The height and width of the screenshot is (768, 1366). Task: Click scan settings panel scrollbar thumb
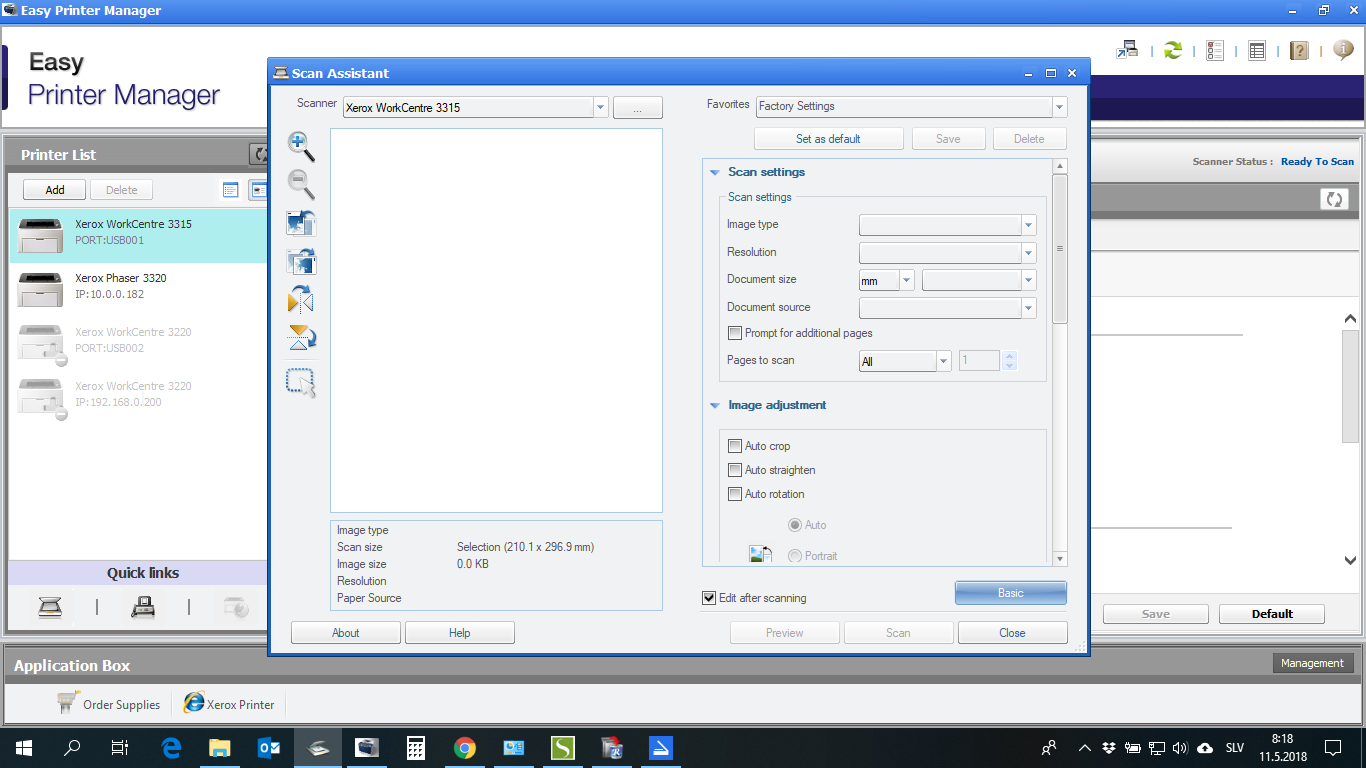pyautogui.click(x=1060, y=249)
